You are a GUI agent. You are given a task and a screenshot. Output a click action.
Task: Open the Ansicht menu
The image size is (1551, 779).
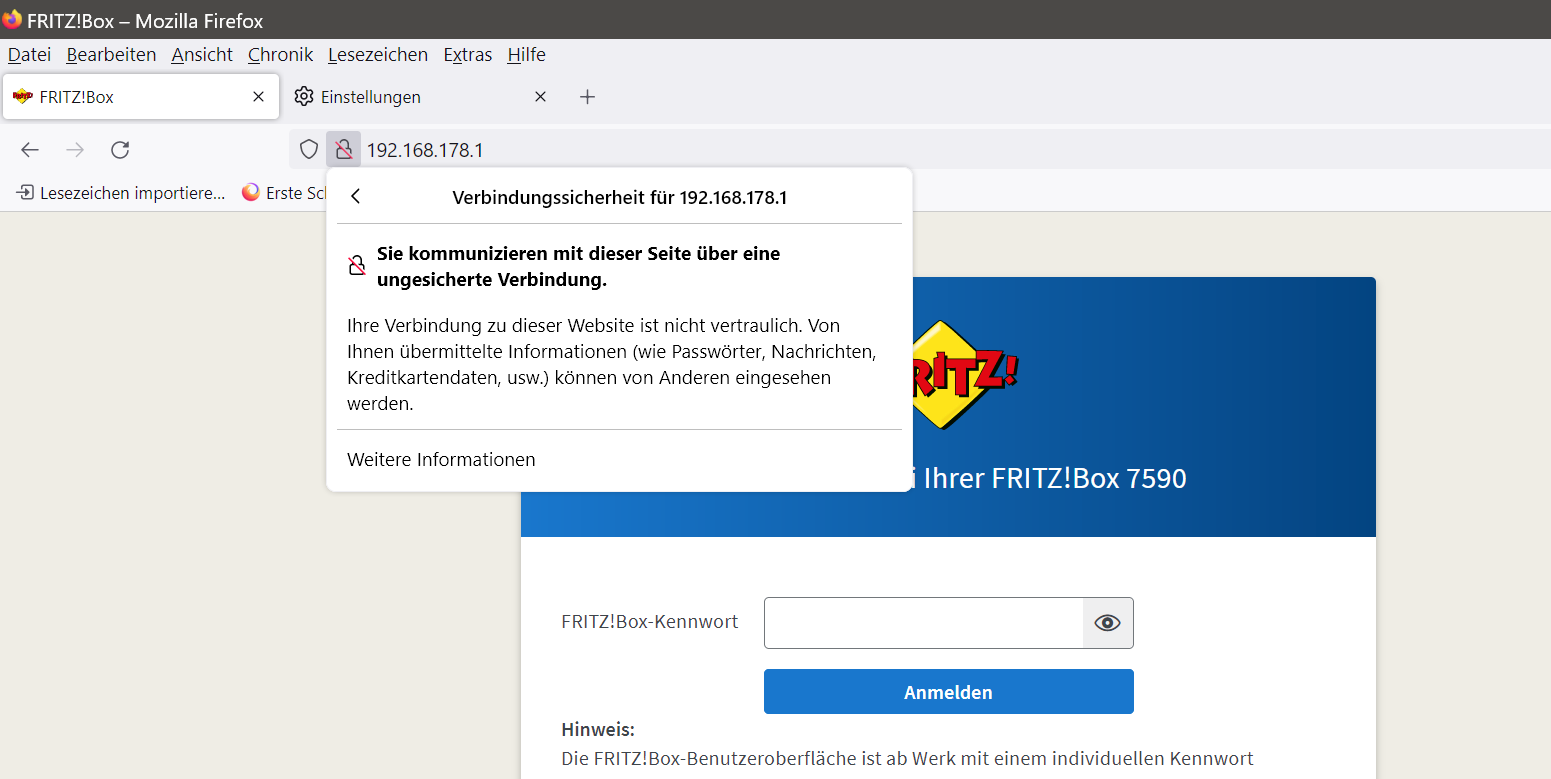202,55
